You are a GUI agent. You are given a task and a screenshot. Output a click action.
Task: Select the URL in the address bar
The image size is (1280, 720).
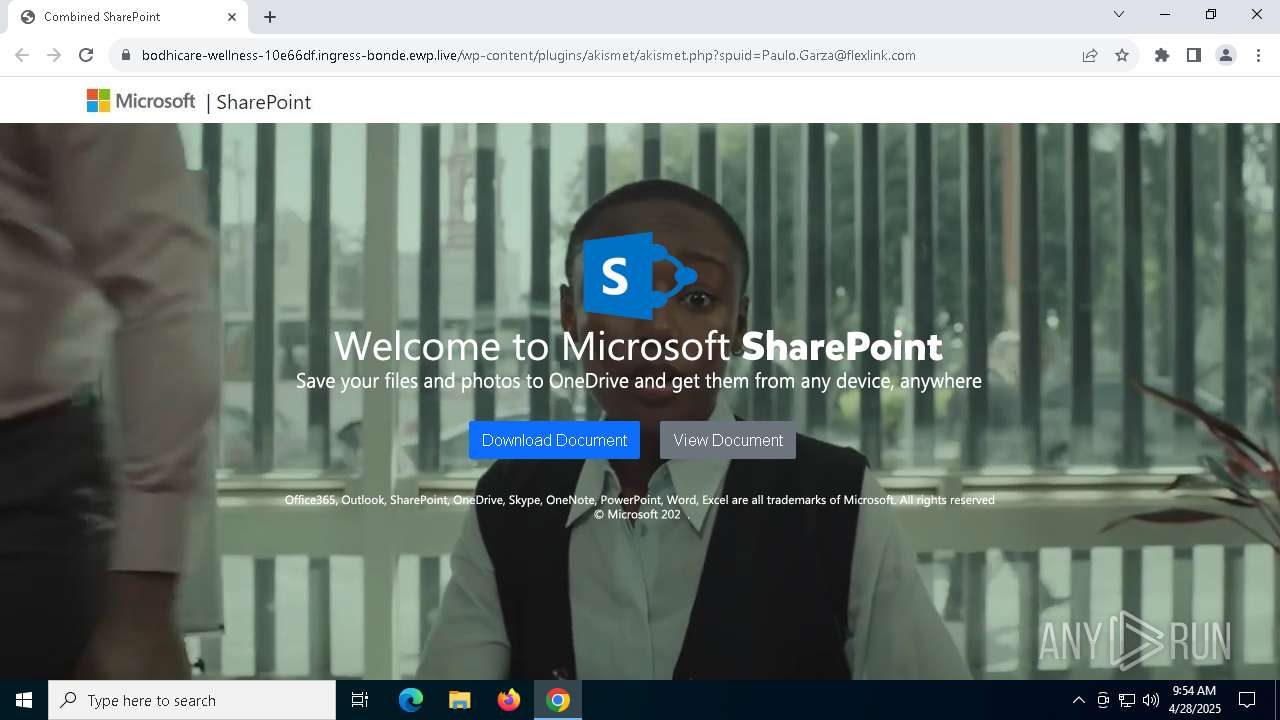pyautogui.click(x=529, y=55)
